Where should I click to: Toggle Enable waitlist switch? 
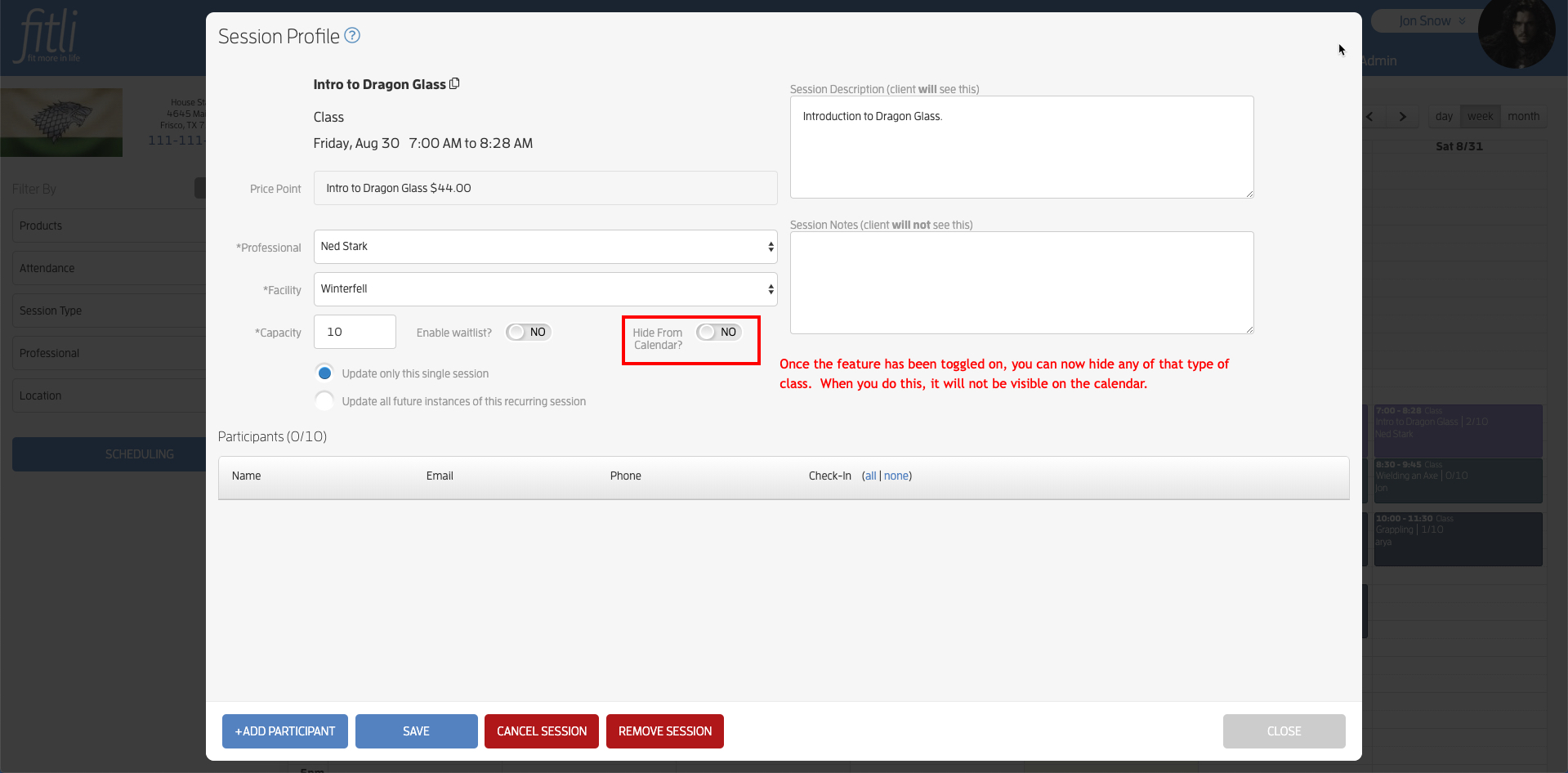[x=528, y=332]
